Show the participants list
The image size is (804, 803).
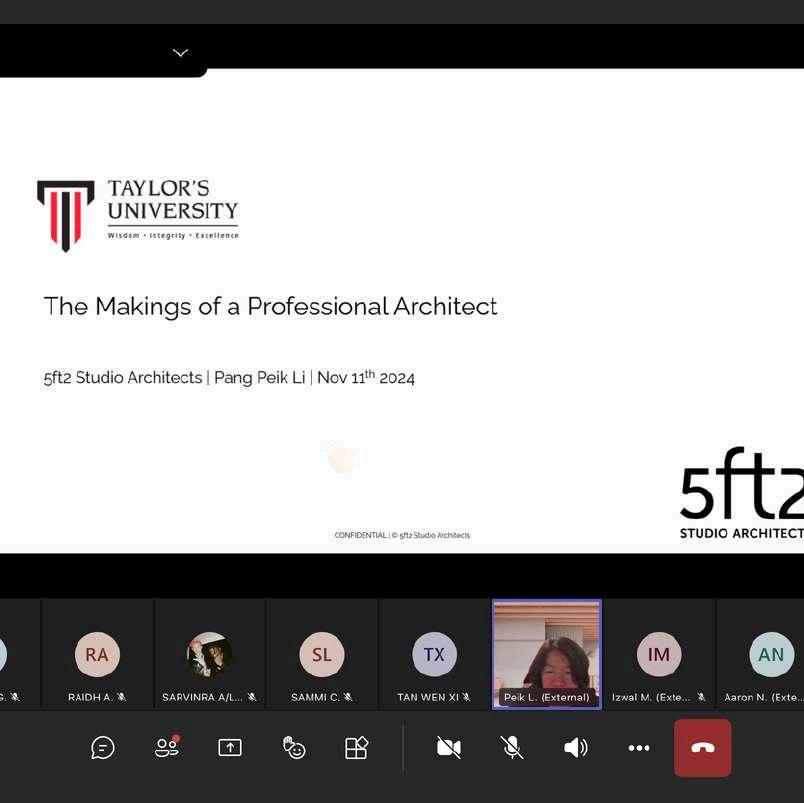[167, 747]
